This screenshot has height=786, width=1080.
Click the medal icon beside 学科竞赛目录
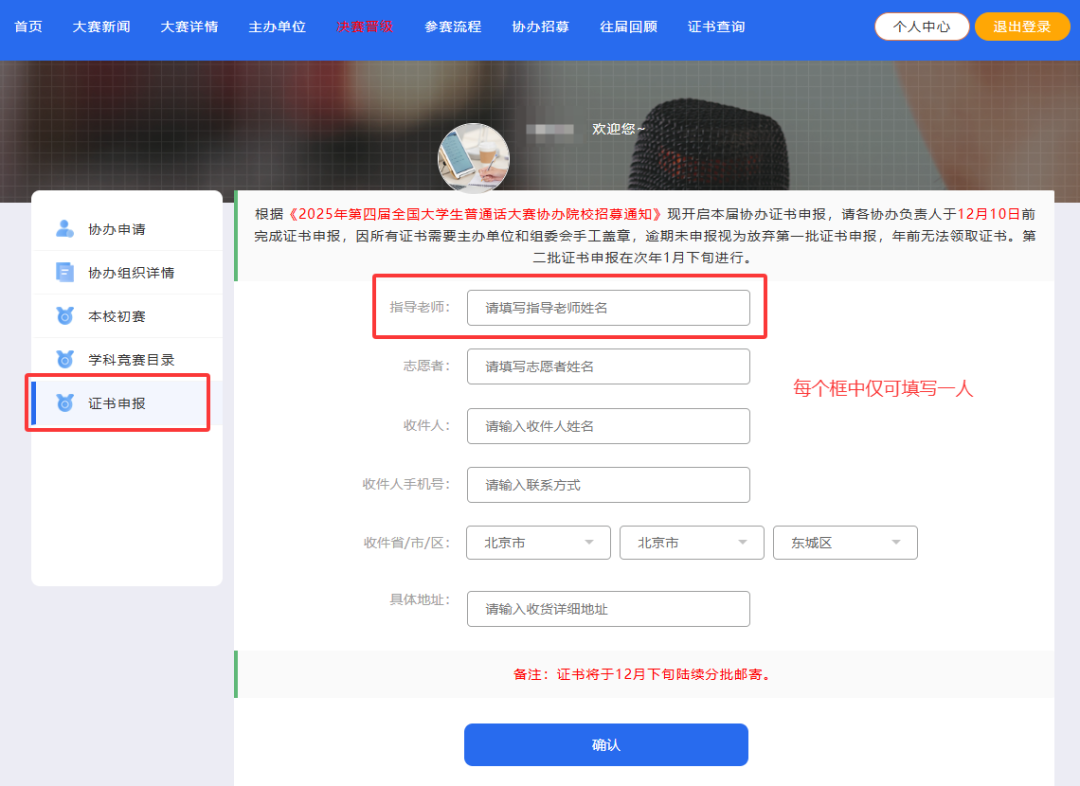tap(65, 359)
